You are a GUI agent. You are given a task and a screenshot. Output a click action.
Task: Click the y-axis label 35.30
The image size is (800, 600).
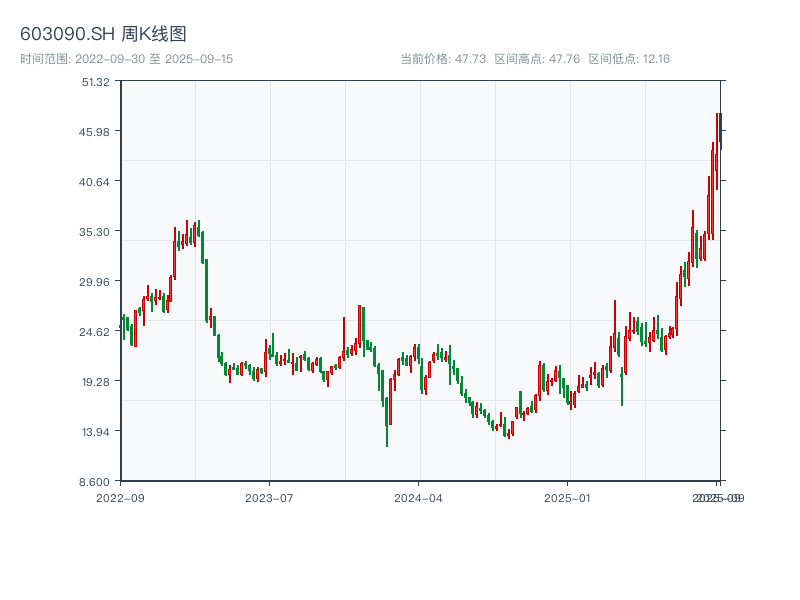[x=94, y=232]
